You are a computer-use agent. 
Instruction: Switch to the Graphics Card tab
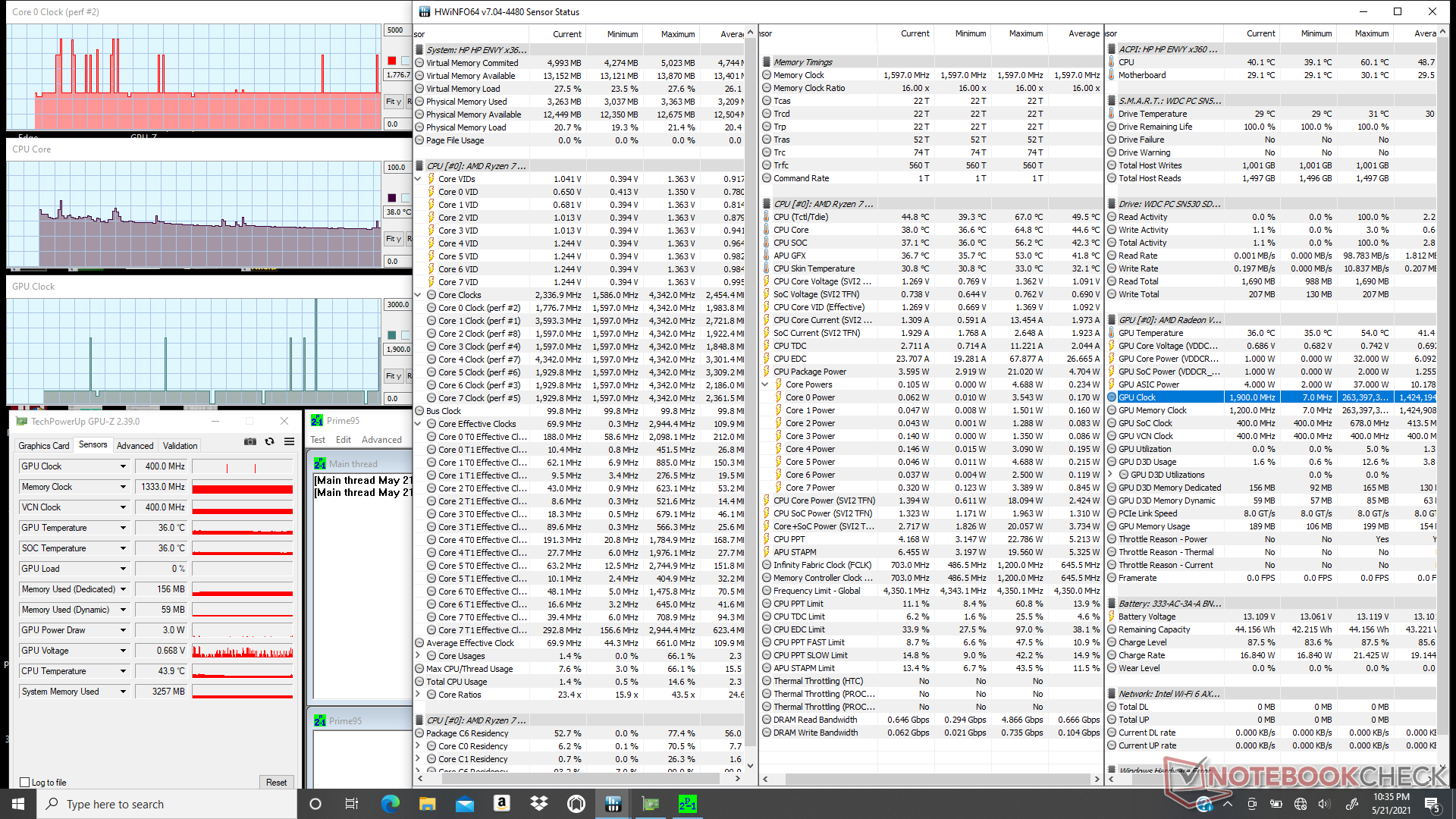click(x=44, y=446)
